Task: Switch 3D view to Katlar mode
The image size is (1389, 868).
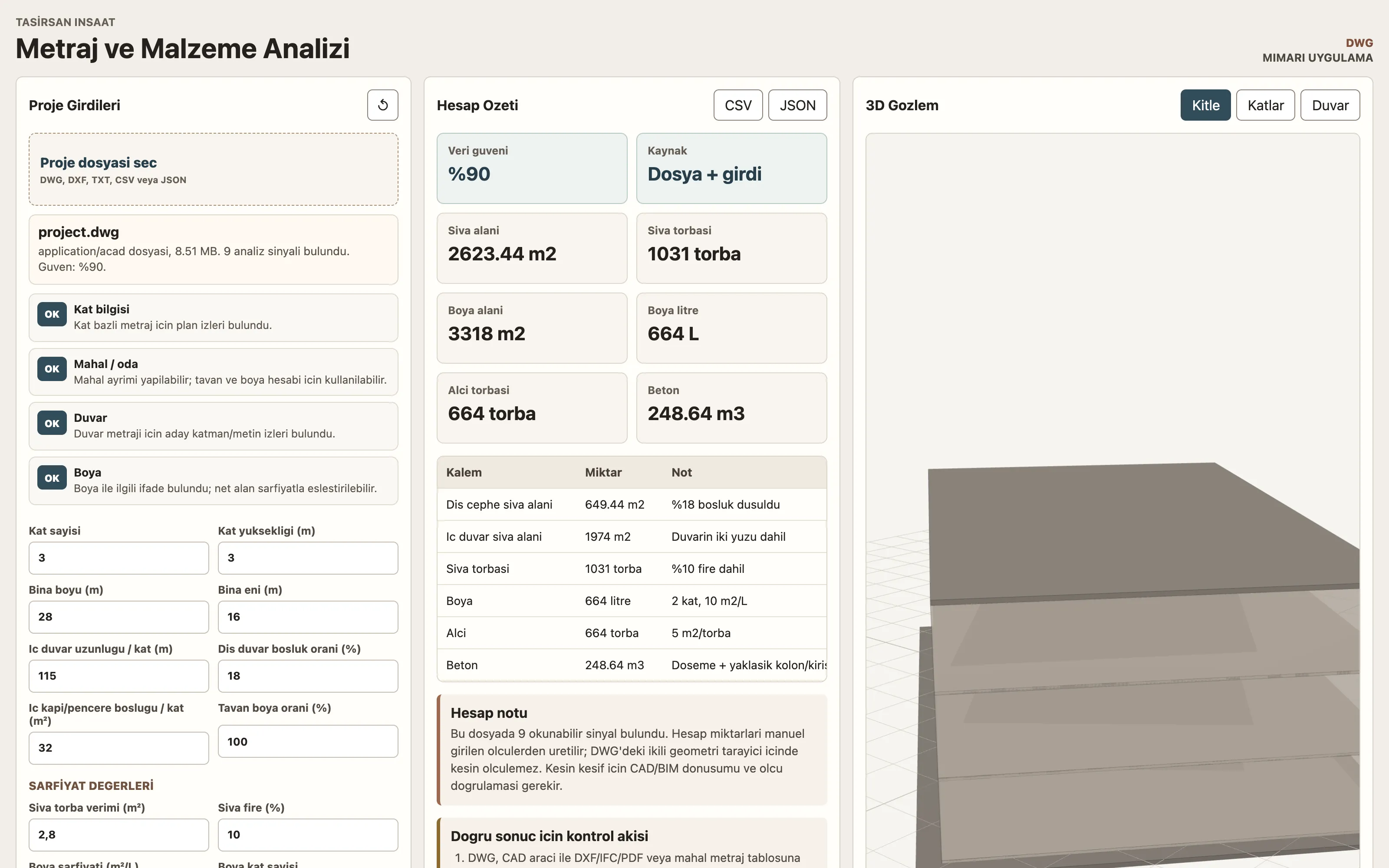Action: click(x=1265, y=105)
